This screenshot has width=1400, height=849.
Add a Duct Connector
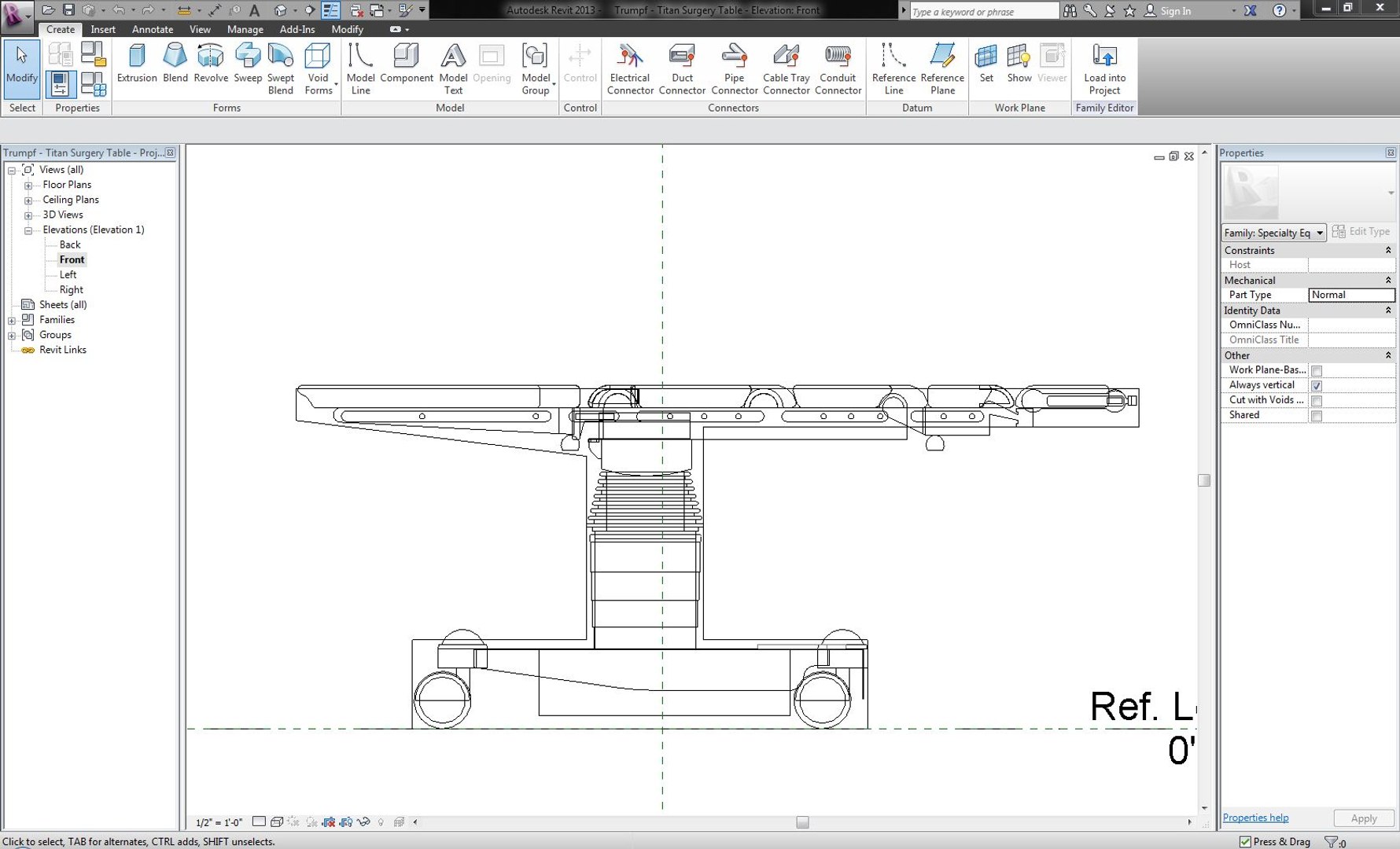pyautogui.click(x=682, y=68)
